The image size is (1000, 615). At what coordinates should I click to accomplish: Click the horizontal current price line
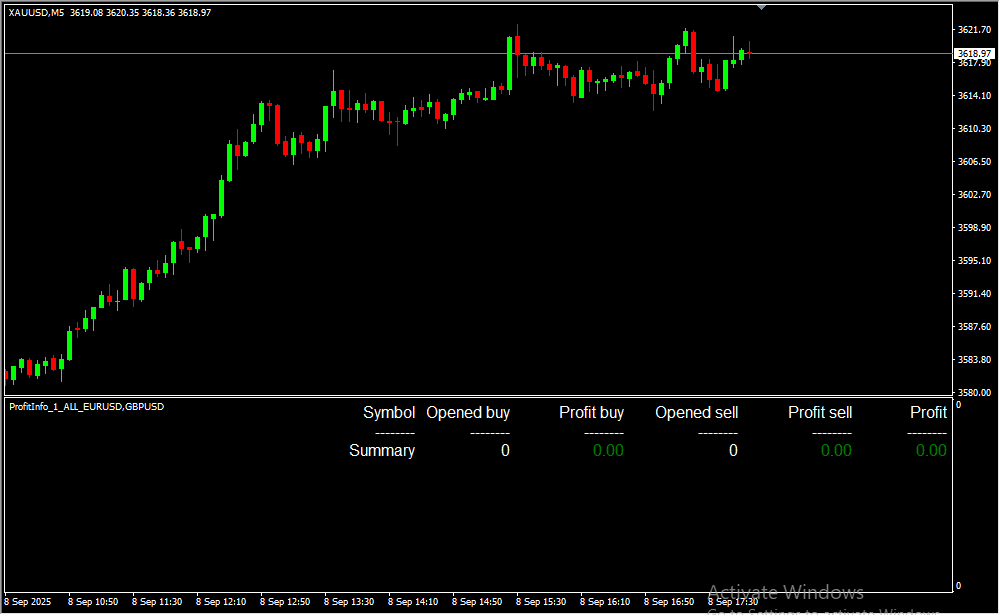pyautogui.click(x=300, y=53)
